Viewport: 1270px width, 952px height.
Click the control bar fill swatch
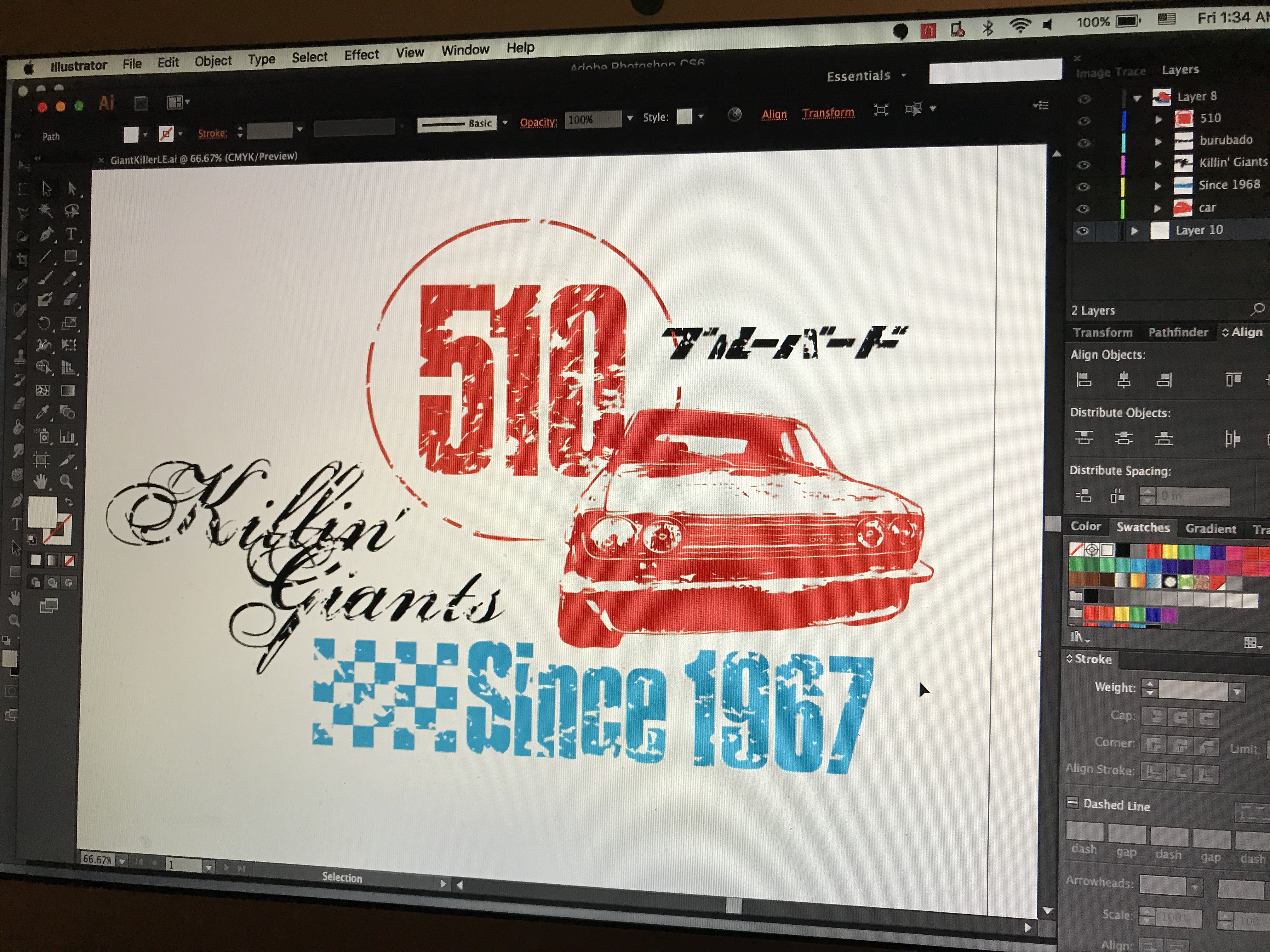point(131,134)
